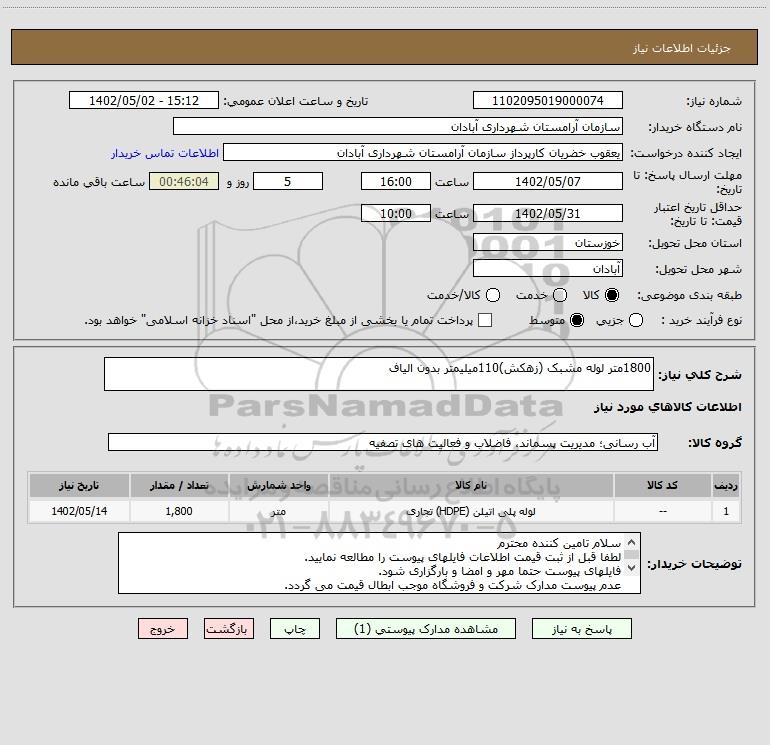Click the چاپ print button
The height and width of the screenshot is (745, 770).
coord(295,629)
